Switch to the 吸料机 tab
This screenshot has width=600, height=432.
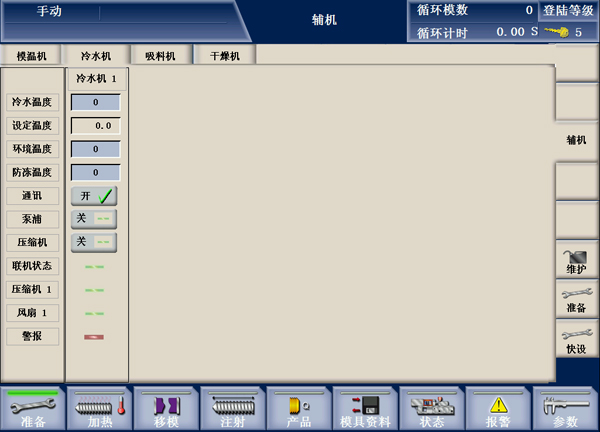point(160,56)
